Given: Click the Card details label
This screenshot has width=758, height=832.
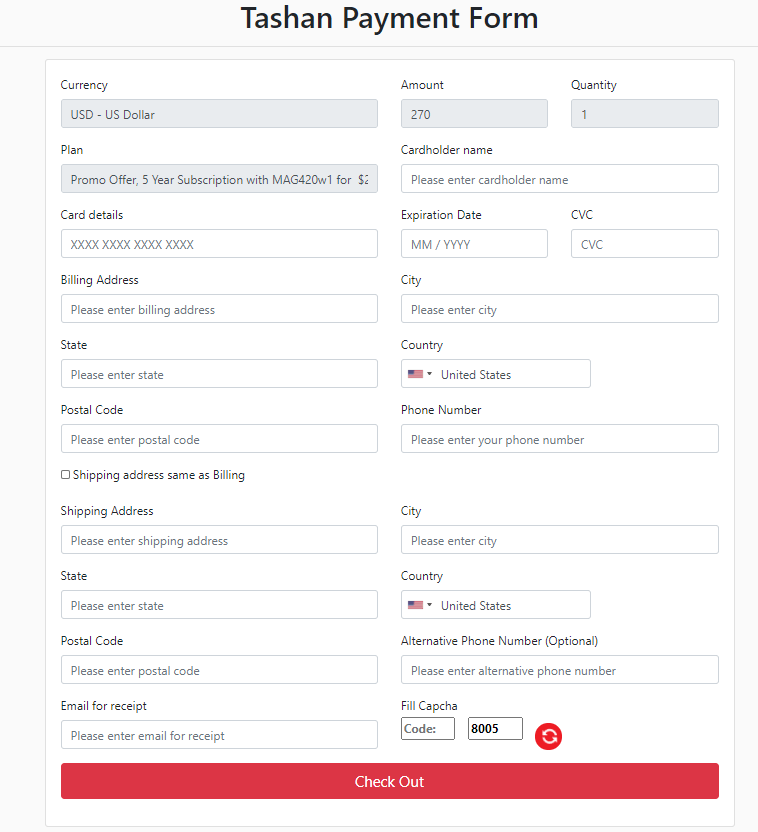Looking at the screenshot, I should click(92, 215).
